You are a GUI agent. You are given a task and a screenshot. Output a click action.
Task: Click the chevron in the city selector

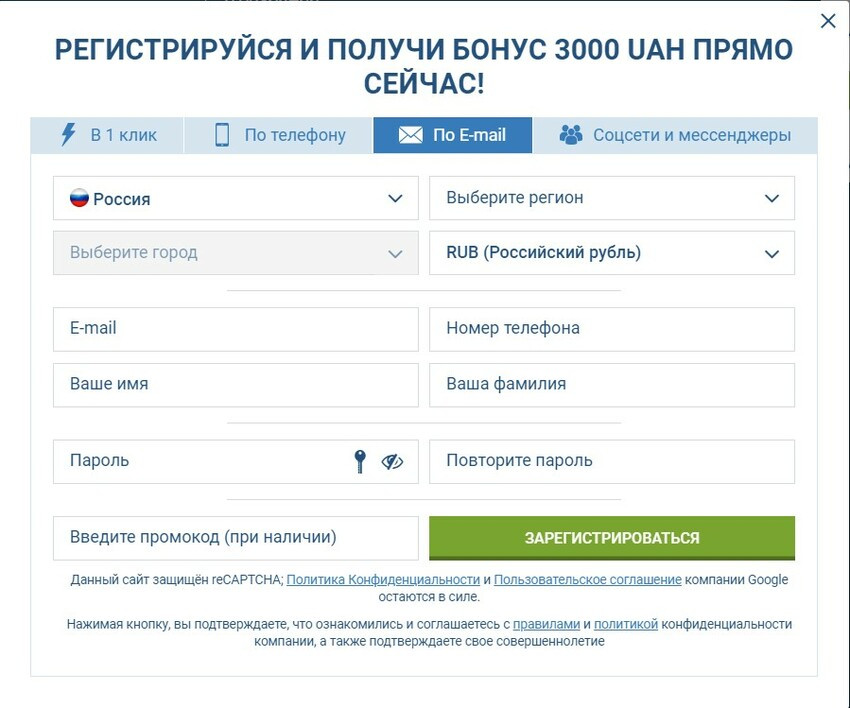[x=395, y=254]
